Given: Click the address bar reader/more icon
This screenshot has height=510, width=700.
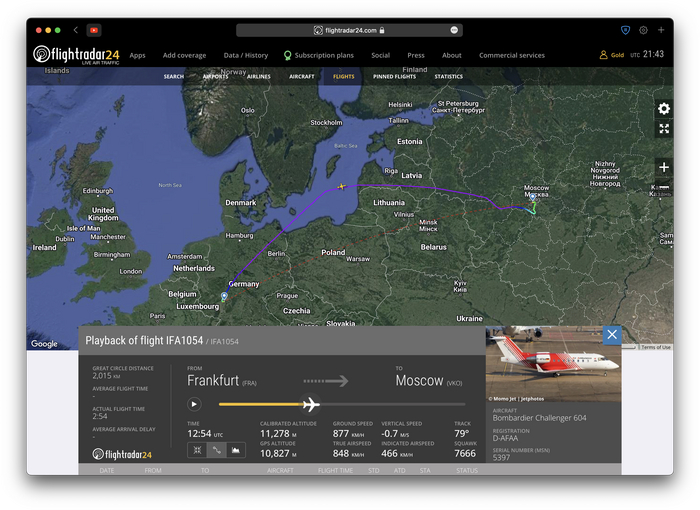Looking at the screenshot, I should pyautogui.click(x=454, y=30).
